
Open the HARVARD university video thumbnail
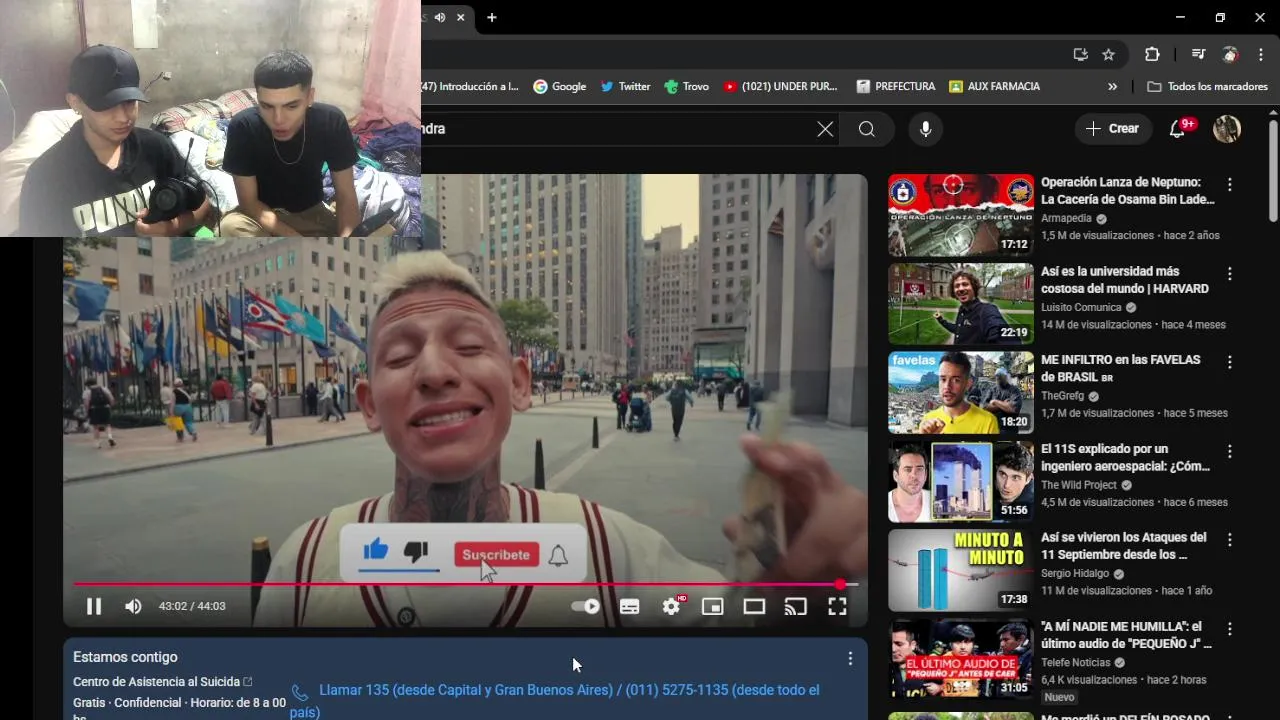(x=961, y=304)
